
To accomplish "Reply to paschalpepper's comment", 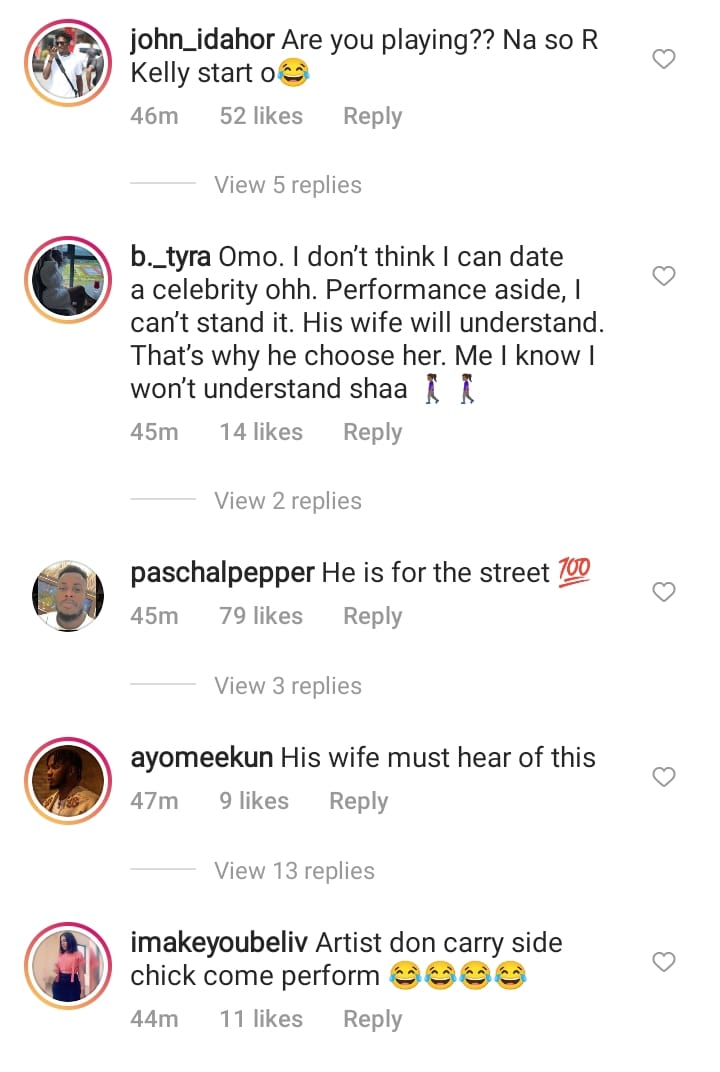I will (372, 616).
